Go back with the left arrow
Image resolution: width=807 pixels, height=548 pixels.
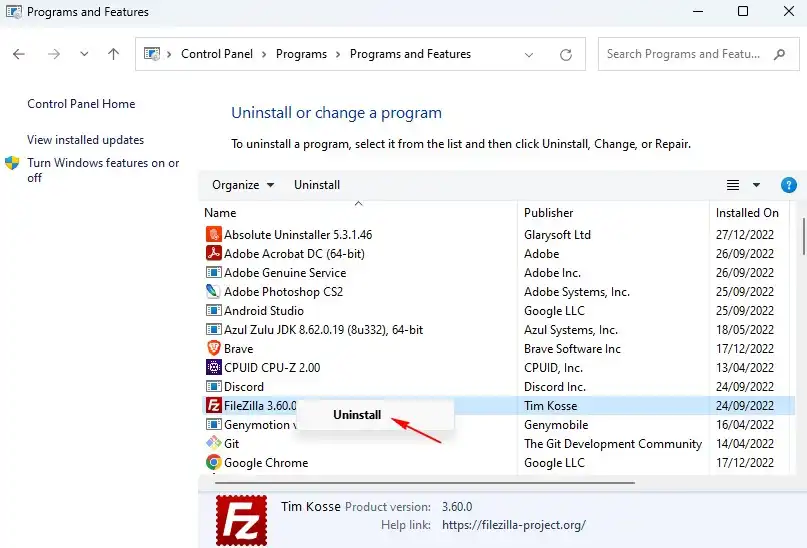[19, 54]
